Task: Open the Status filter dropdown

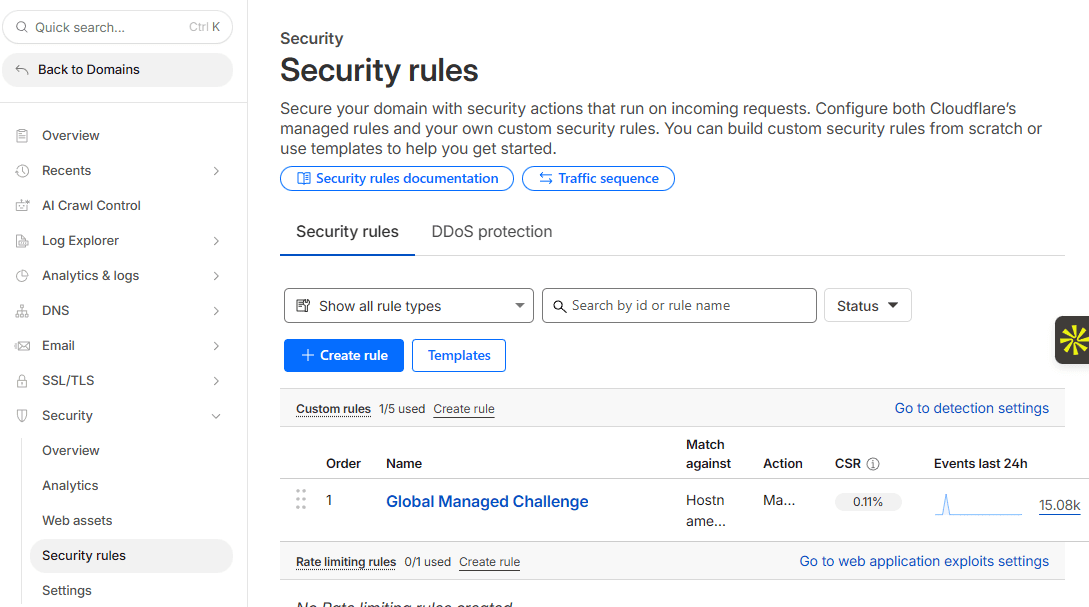Action: 867,305
